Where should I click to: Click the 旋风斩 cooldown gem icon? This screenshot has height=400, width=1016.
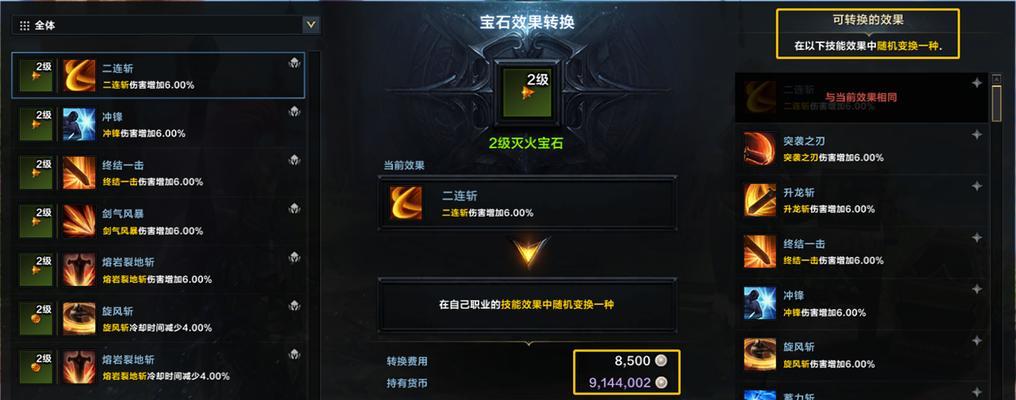point(36,318)
